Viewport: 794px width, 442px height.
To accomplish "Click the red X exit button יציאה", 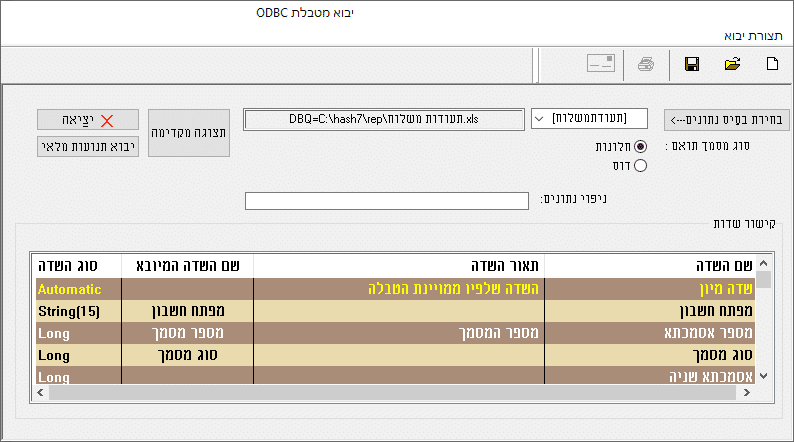I will pyautogui.click(x=88, y=120).
